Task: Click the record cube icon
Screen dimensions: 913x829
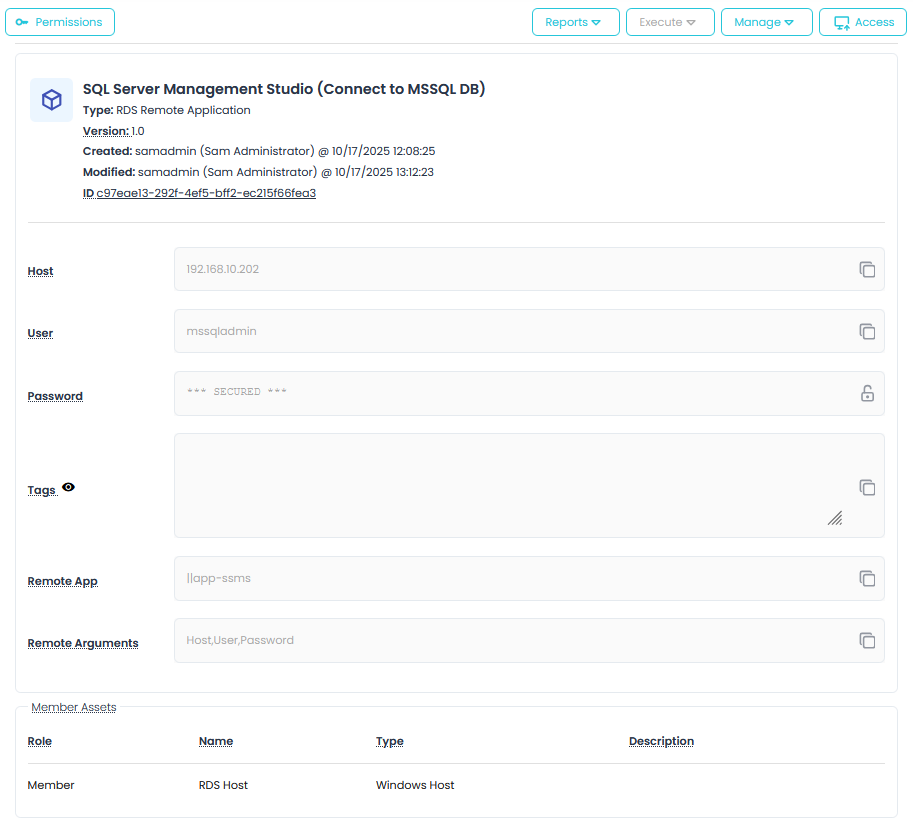Action: 51,100
